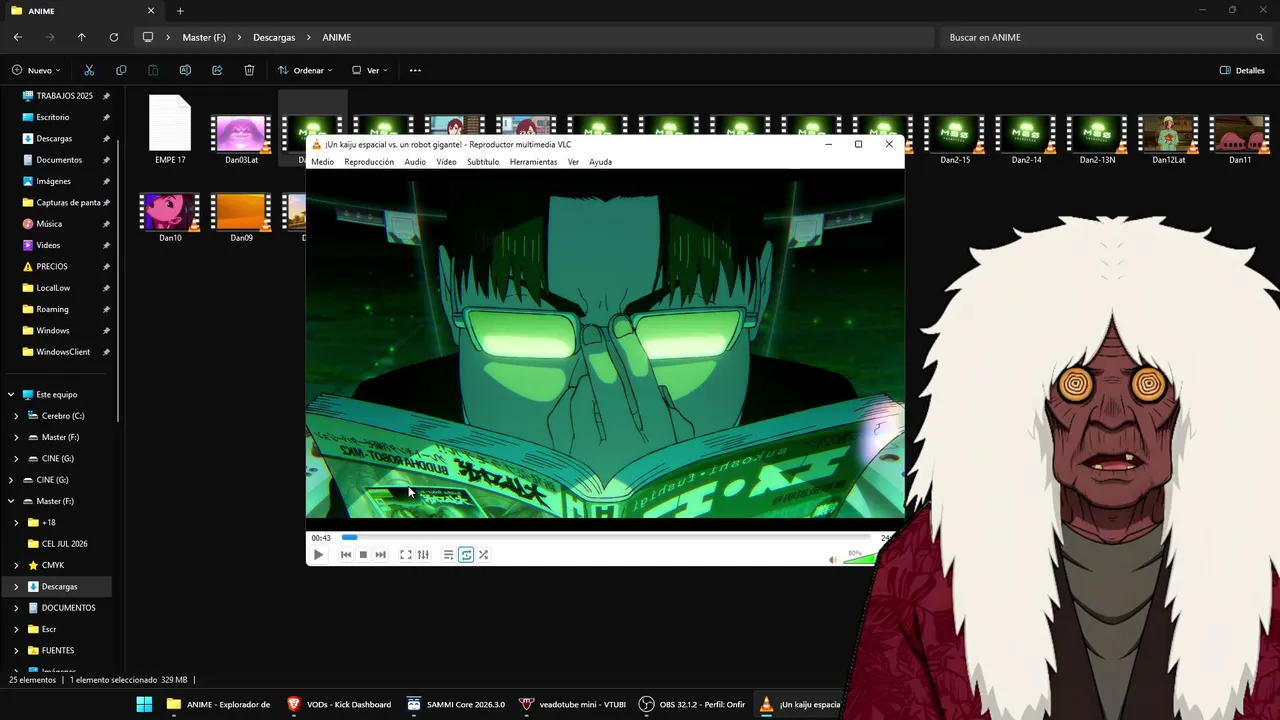
Task: Select the EMPE 17 file
Action: (x=170, y=129)
